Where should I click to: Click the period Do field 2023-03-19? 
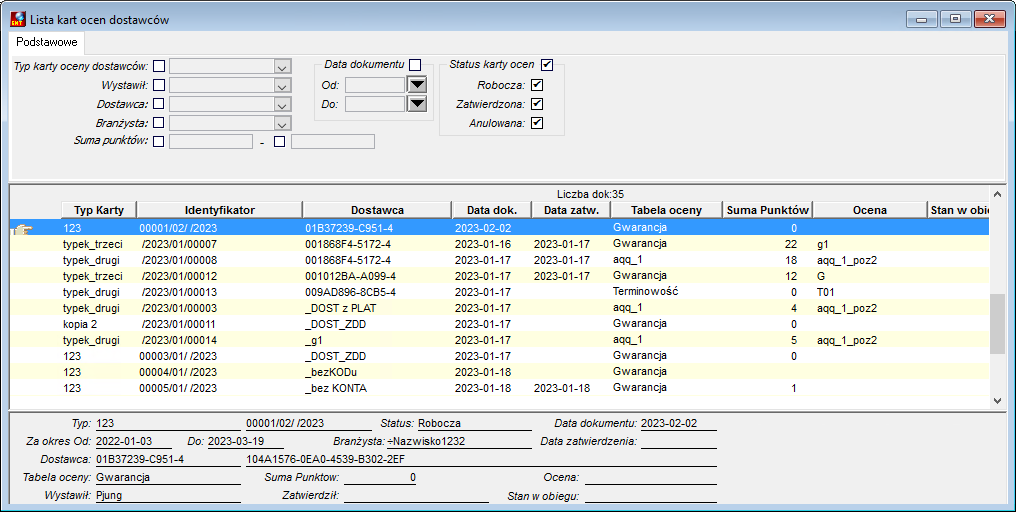(245, 442)
